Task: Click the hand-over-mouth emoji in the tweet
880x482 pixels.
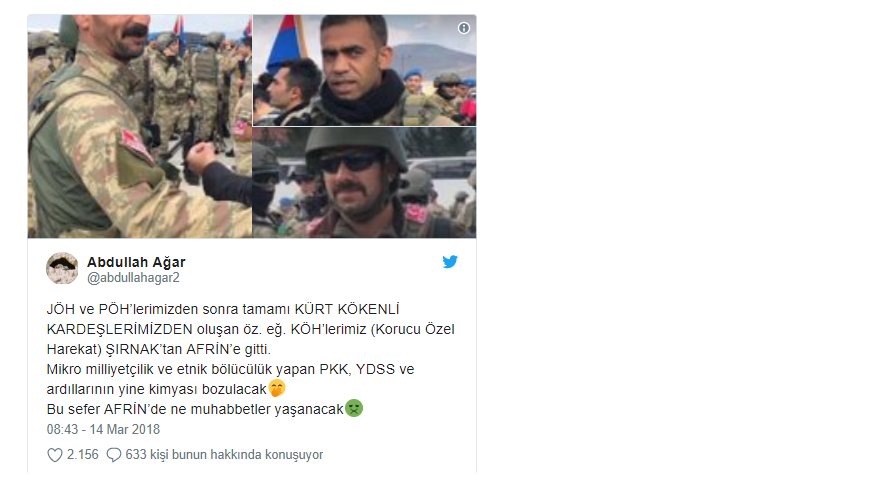Action: 277,388
